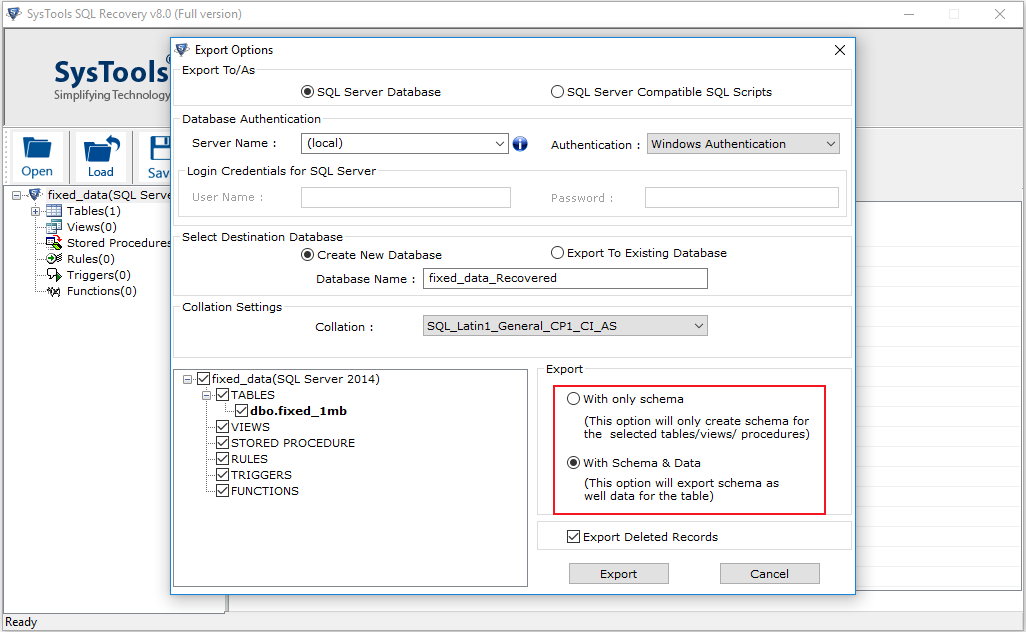Viewport: 1026px width, 632px height.
Task: Click the Export button
Action: coord(618,574)
